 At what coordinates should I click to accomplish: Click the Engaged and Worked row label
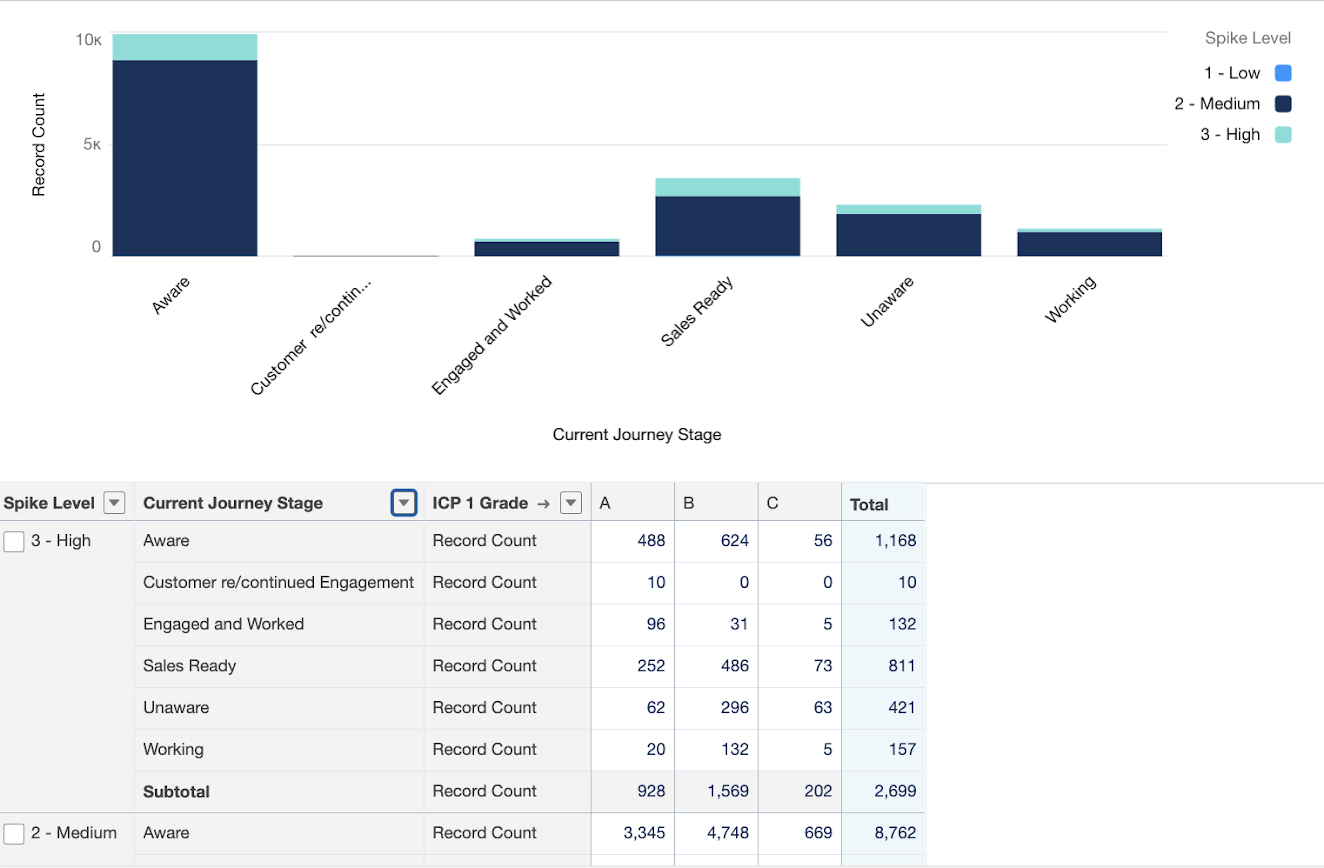tap(223, 624)
